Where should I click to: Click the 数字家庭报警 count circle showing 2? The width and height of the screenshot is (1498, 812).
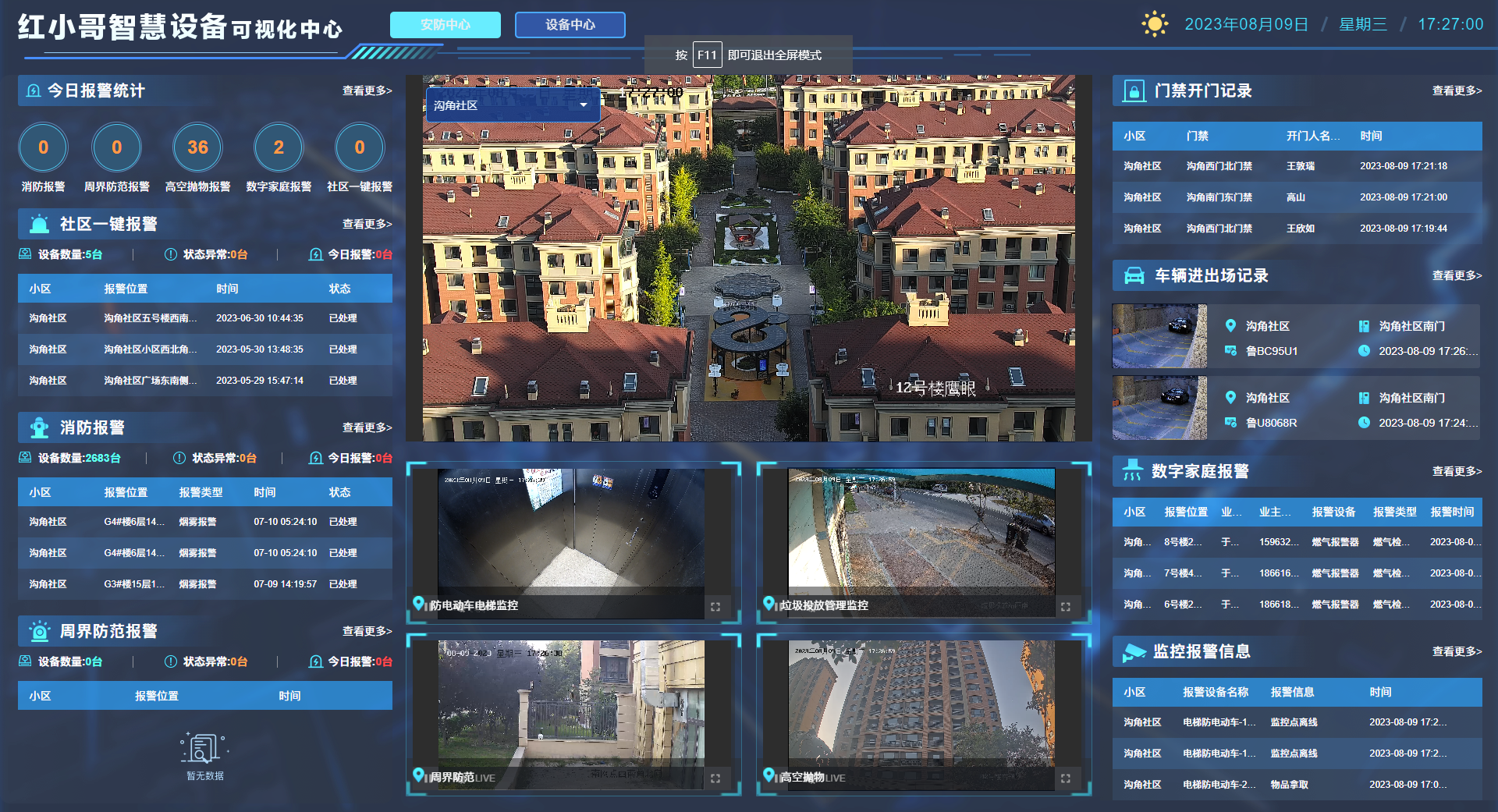pyautogui.click(x=279, y=147)
